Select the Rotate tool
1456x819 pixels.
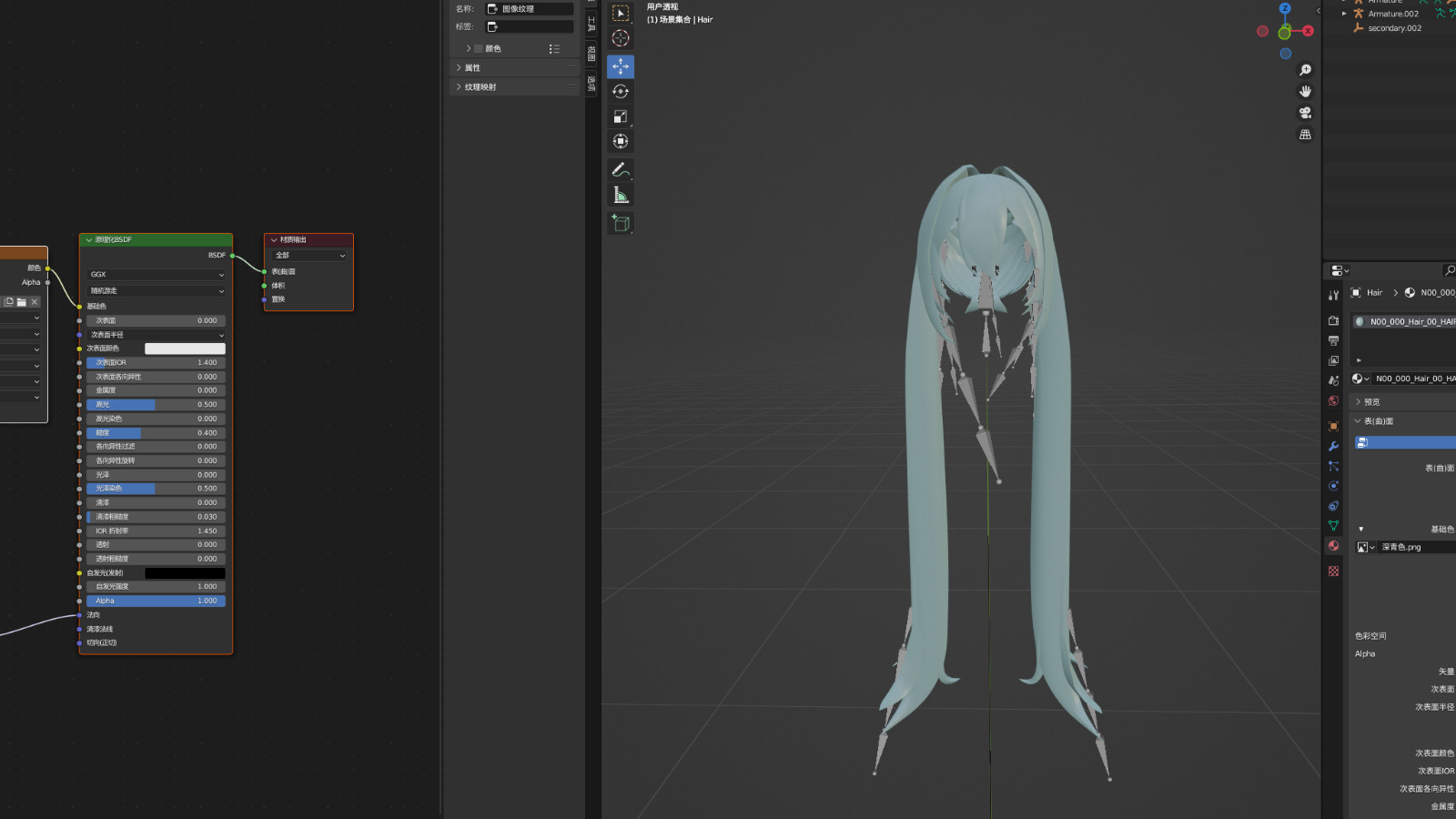point(621,91)
